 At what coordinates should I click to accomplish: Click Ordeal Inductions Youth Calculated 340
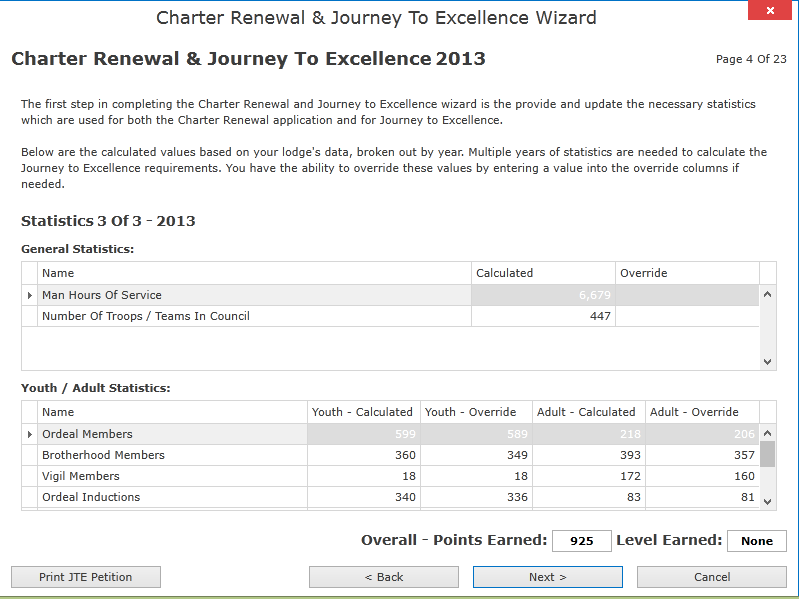click(x=364, y=497)
